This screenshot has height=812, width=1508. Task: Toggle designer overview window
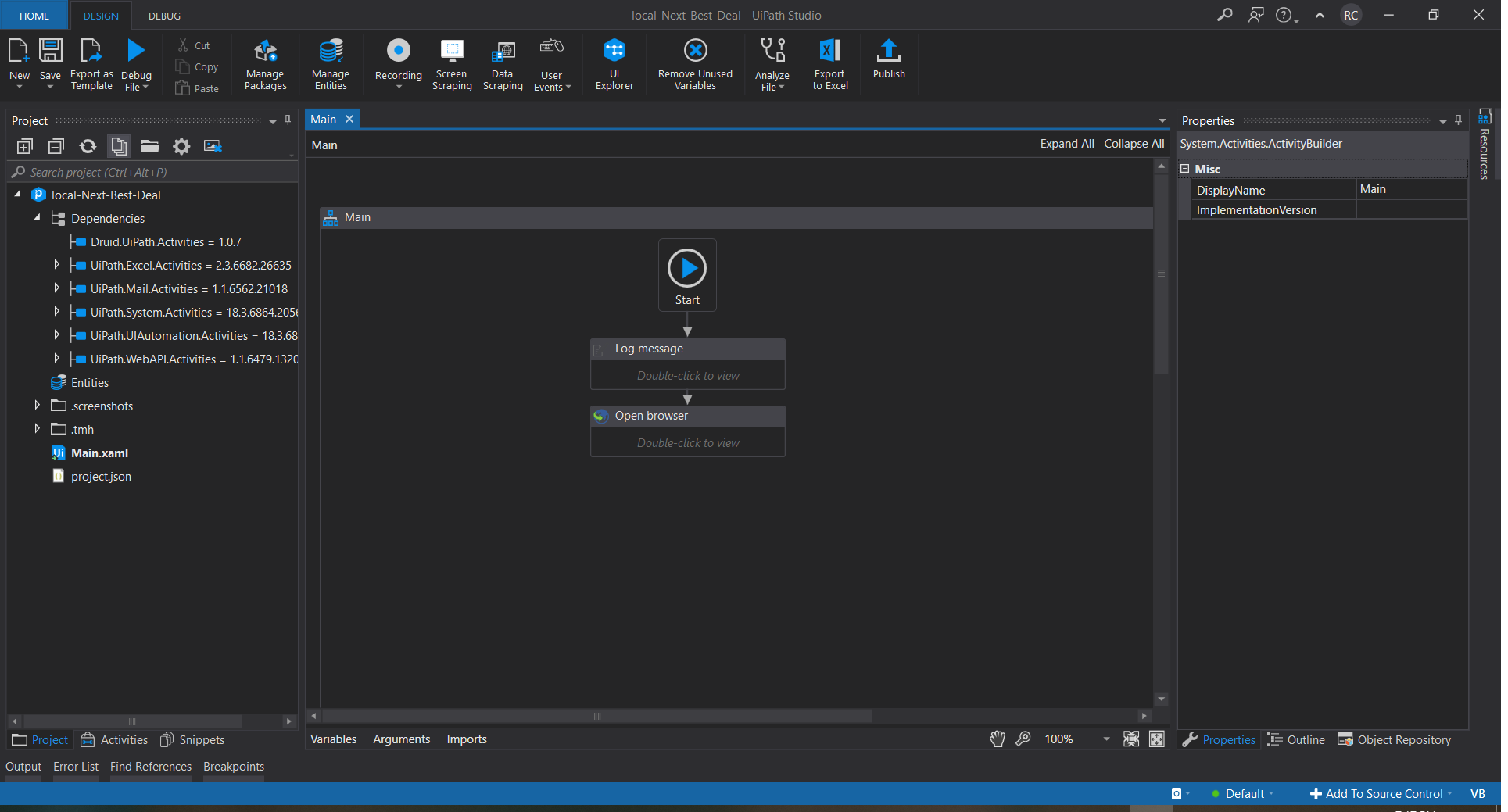coord(1157,739)
